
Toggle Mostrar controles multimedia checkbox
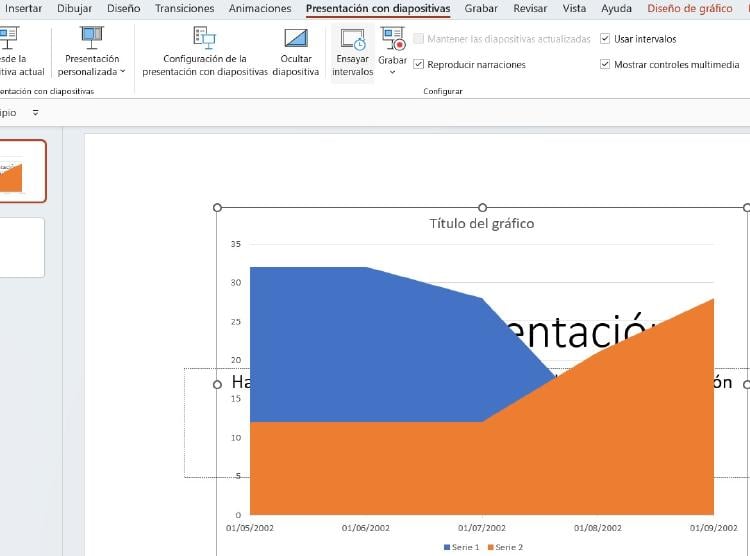click(606, 65)
